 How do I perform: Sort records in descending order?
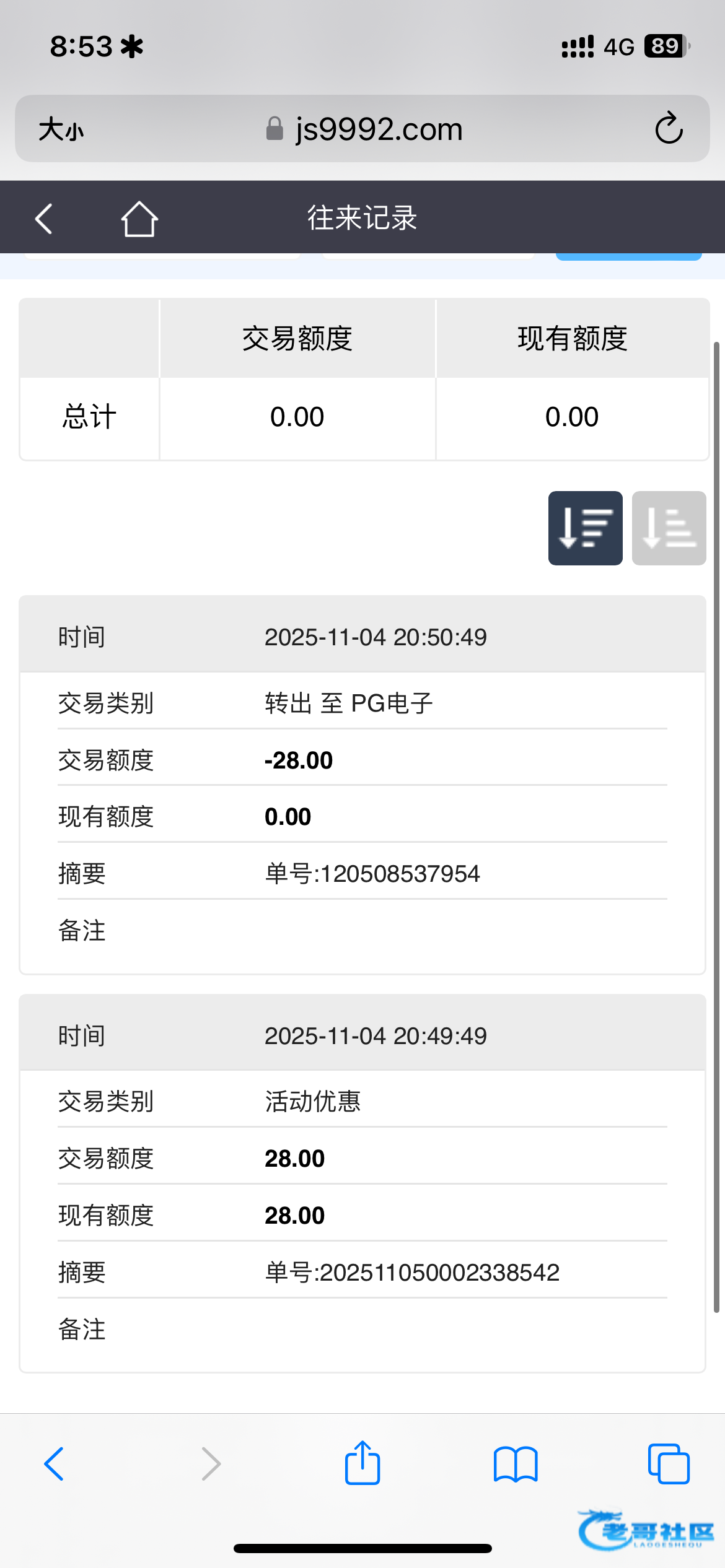pos(585,528)
